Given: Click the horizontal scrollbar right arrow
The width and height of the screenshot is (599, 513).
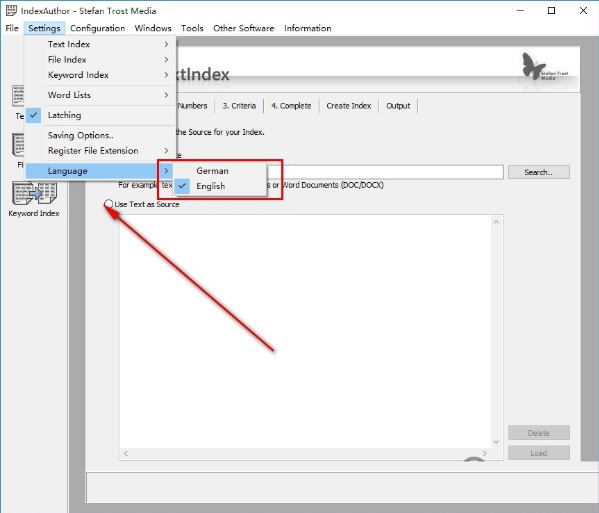Looking at the screenshot, I should click(485, 453).
